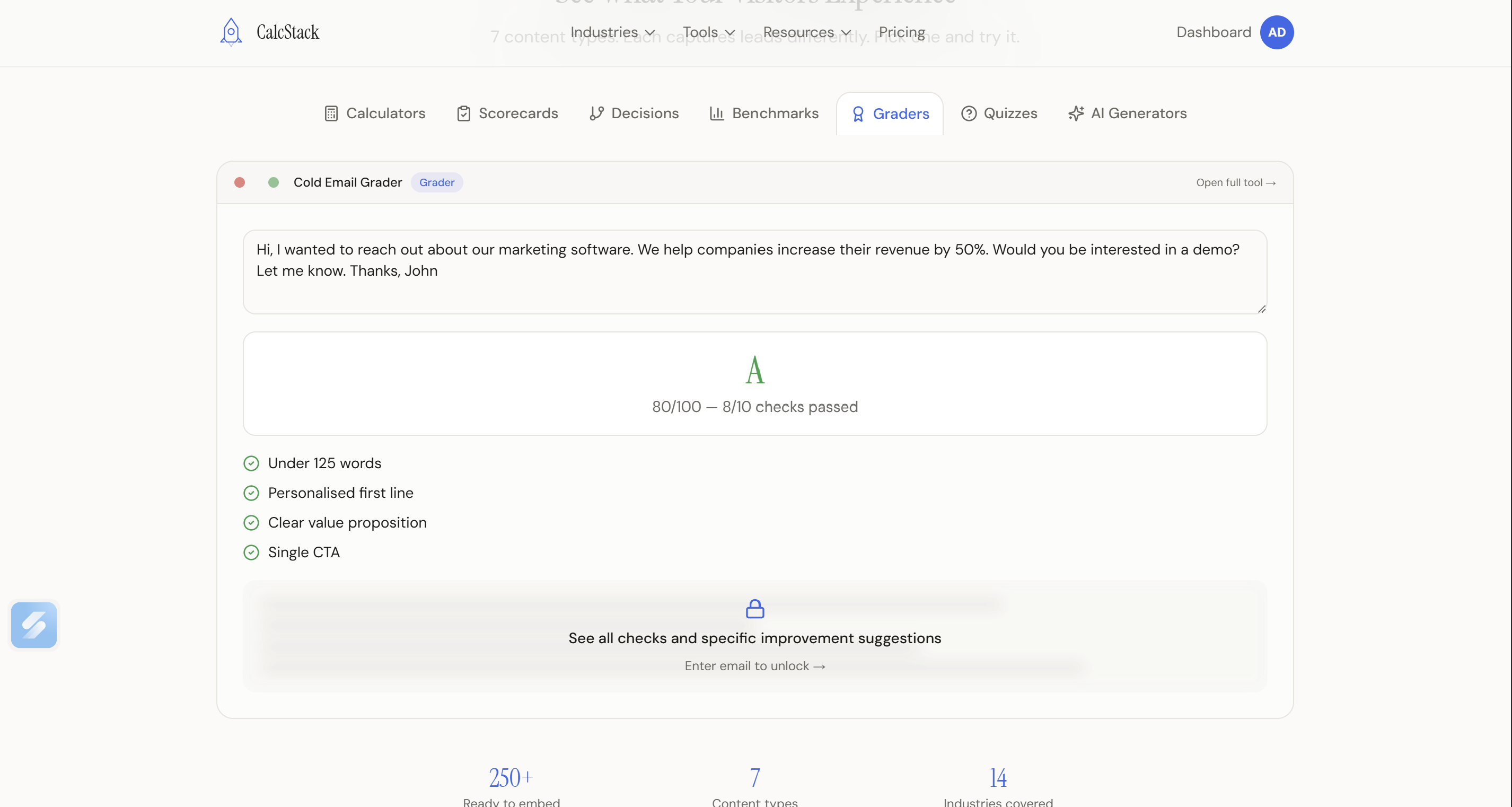Click the Single CTA check circle
The height and width of the screenshot is (807, 1512).
(x=251, y=552)
